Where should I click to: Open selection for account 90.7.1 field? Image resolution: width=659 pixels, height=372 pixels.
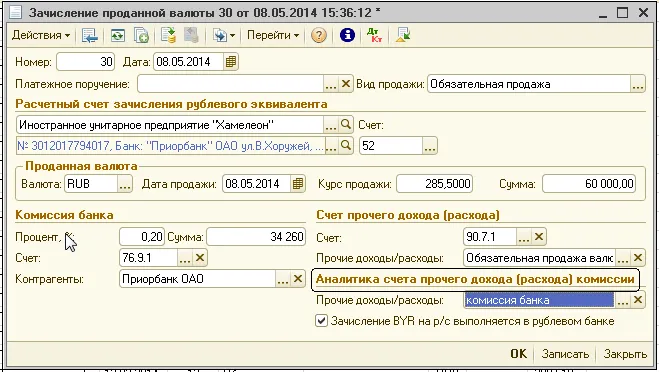tap(524, 237)
